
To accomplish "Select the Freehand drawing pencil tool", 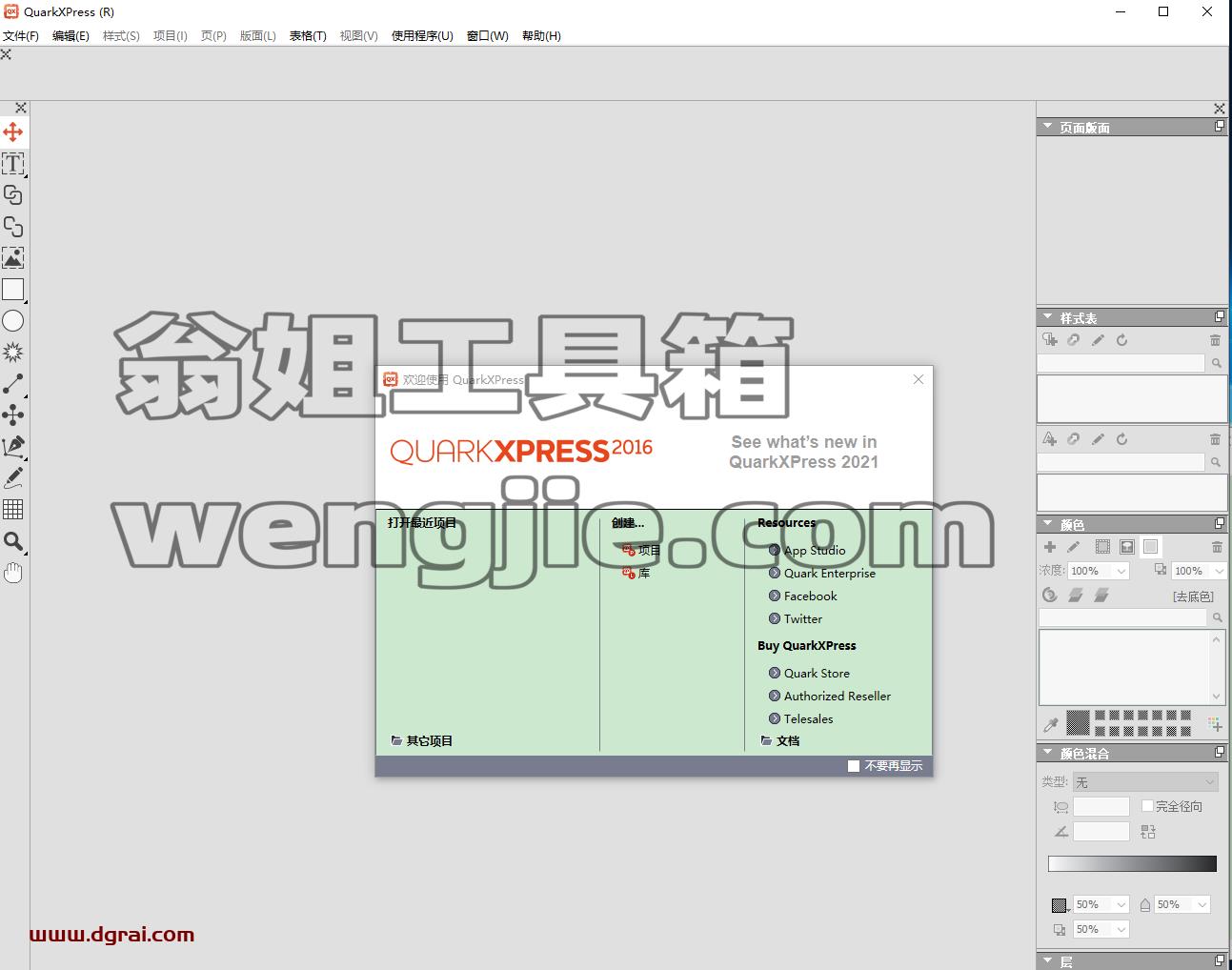I will point(13,477).
